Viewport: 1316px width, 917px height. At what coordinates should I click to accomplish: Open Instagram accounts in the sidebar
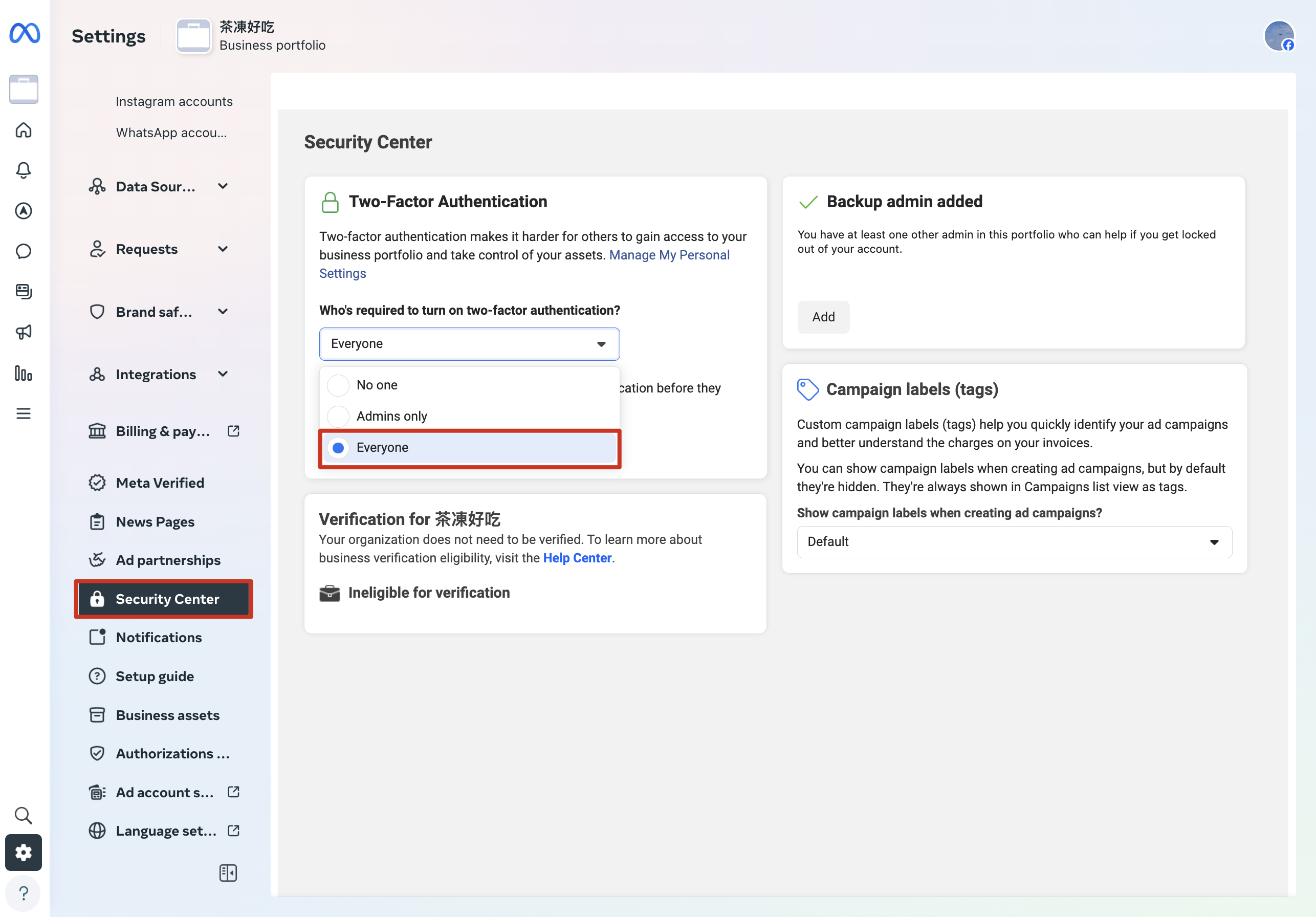click(x=174, y=101)
